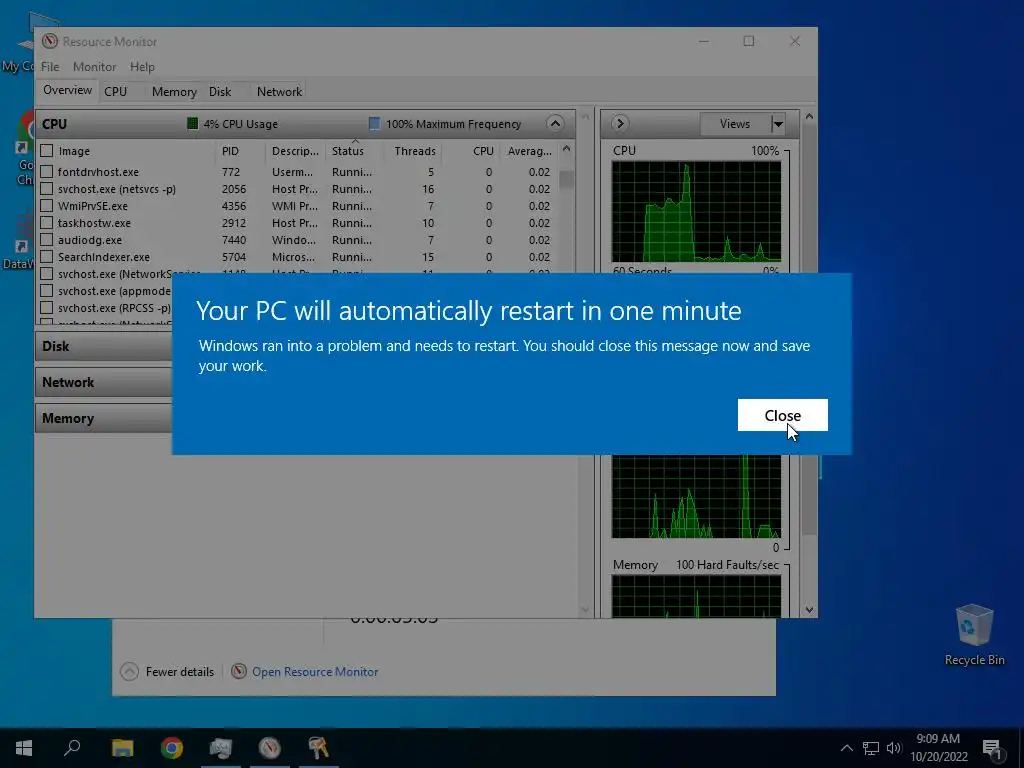Toggle the select-all Image checkbox in header
Screen dimensions: 1024x768
tap(47, 151)
